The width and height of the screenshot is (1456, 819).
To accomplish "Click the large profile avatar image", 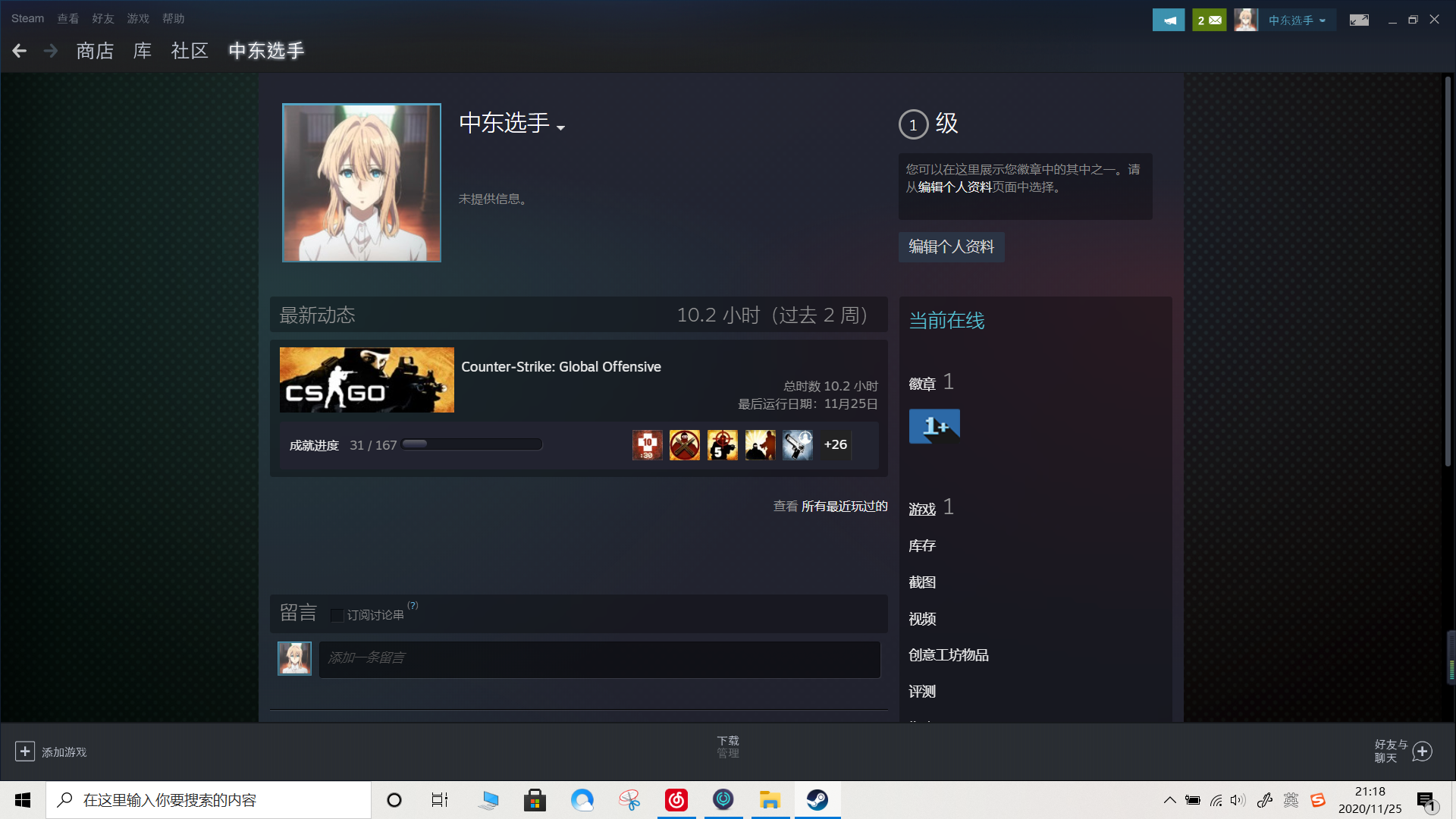I will 362,183.
